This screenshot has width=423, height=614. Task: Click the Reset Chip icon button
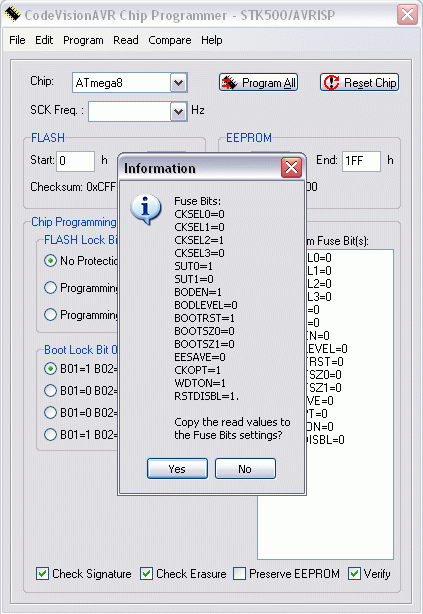[x=360, y=83]
